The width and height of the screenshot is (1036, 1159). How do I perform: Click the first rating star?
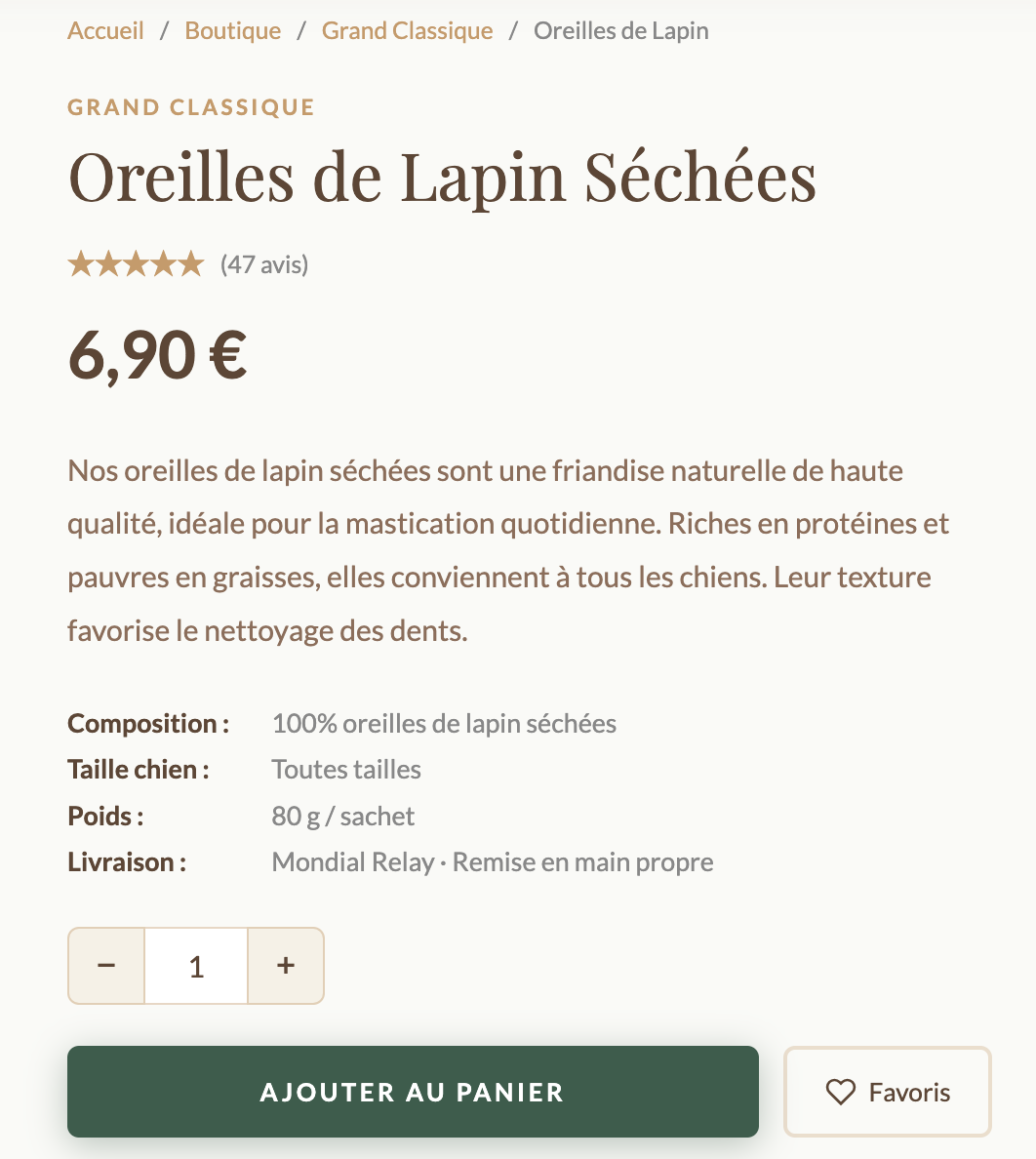coord(80,264)
